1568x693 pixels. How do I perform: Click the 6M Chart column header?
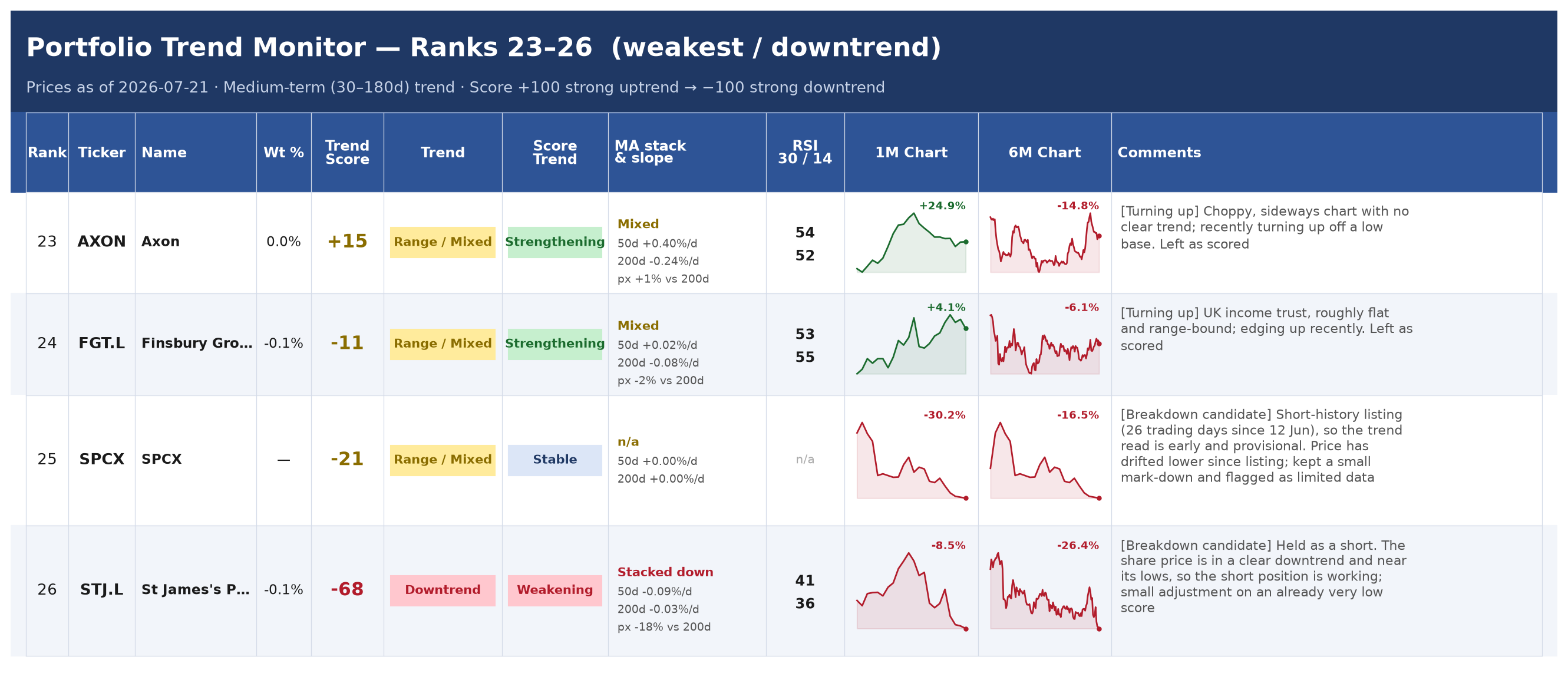point(1045,152)
